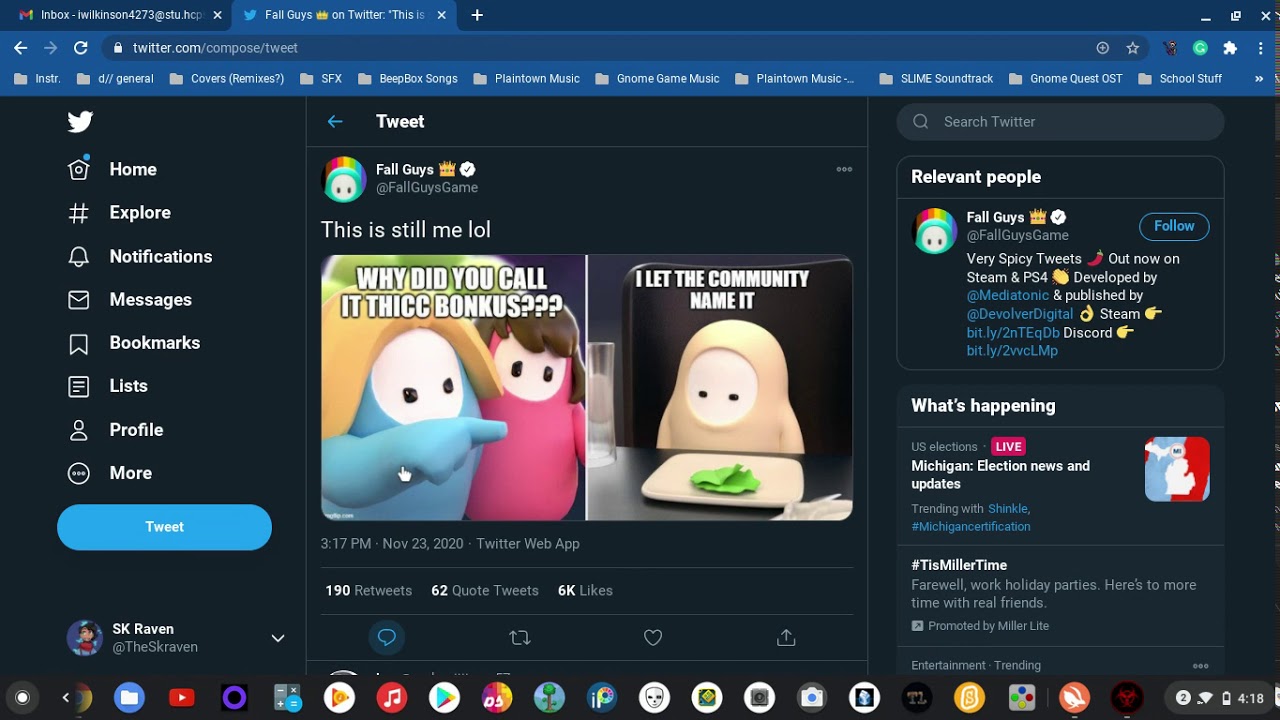Click the retweet icon
The width and height of the screenshot is (1280, 720).
click(x=520, y=637)
